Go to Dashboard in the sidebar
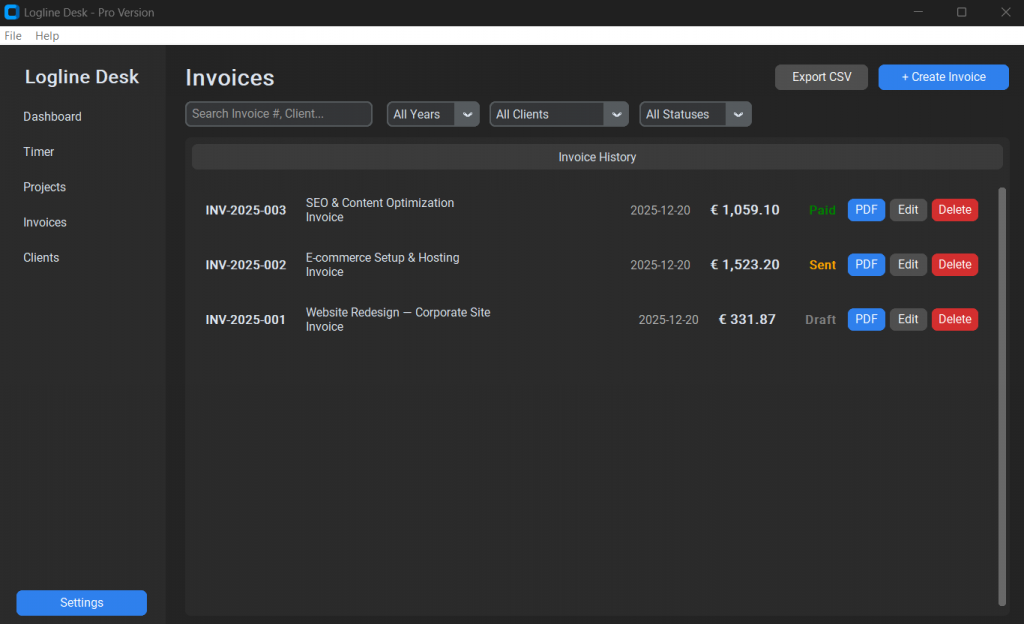Viewport: 1024px width, 624px height. click(53, 117)
